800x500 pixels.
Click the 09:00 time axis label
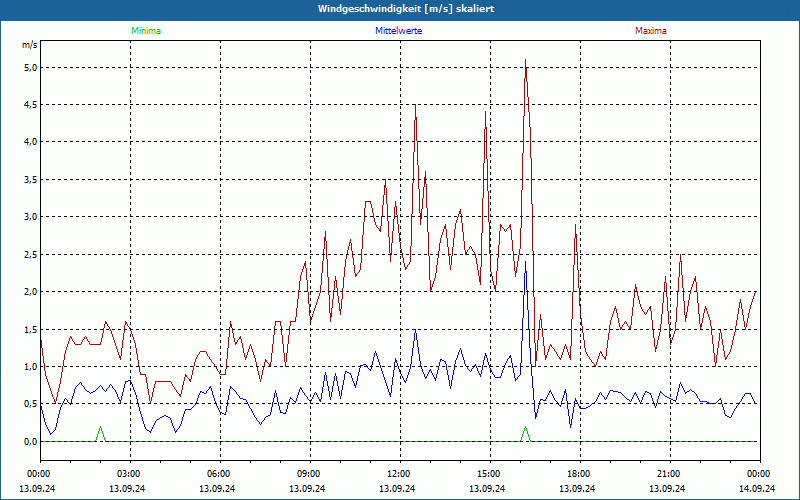(310, 474)
